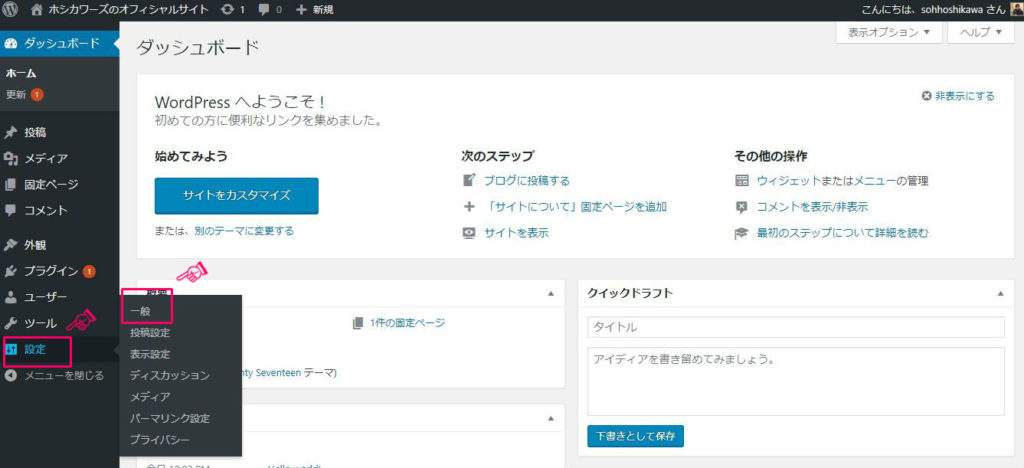Select パーマリンク設定 in the submenu
The image size is (1024, 468).
pos(170,418)
